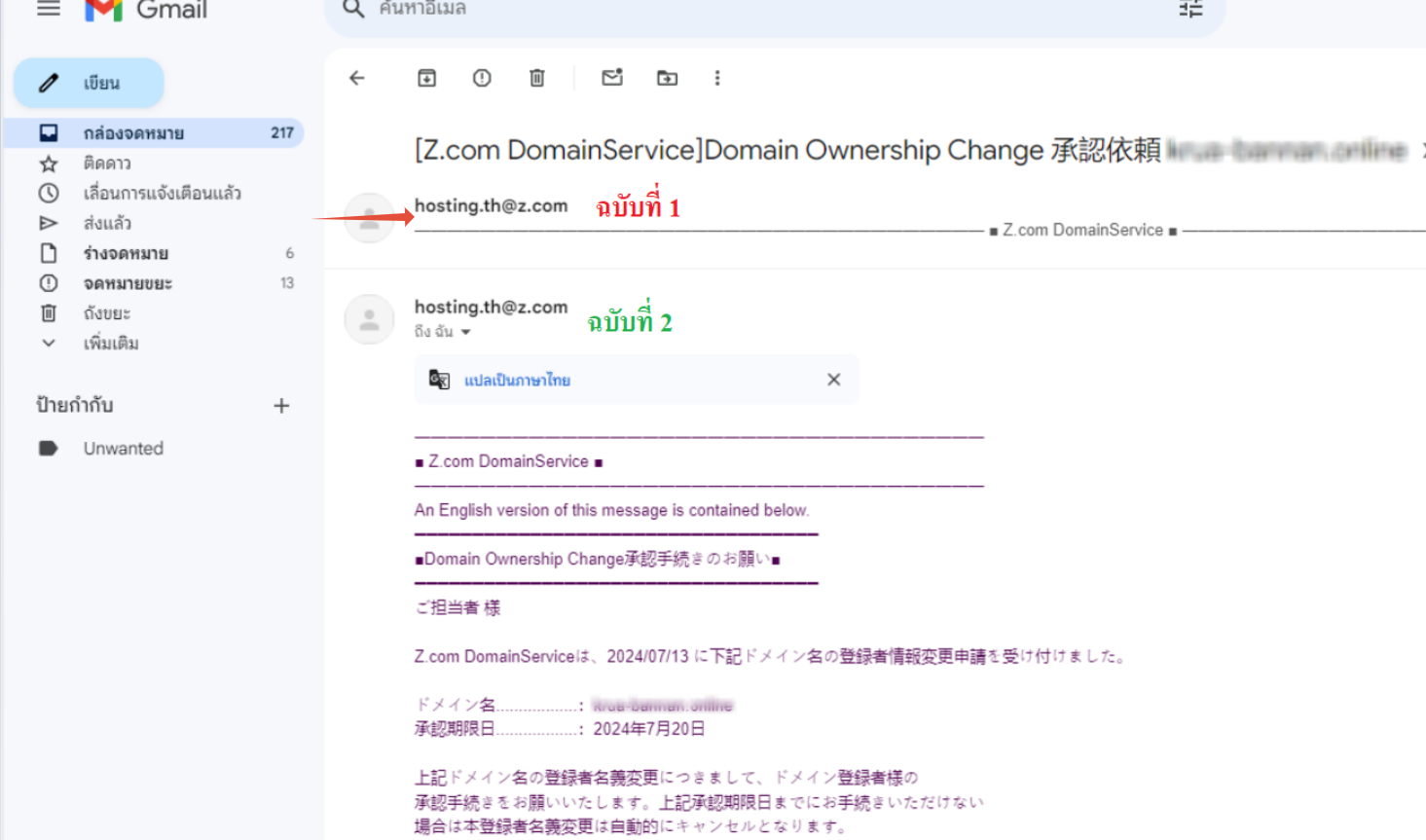Click the email subject Domain Ownership Change

coord(787,150)
